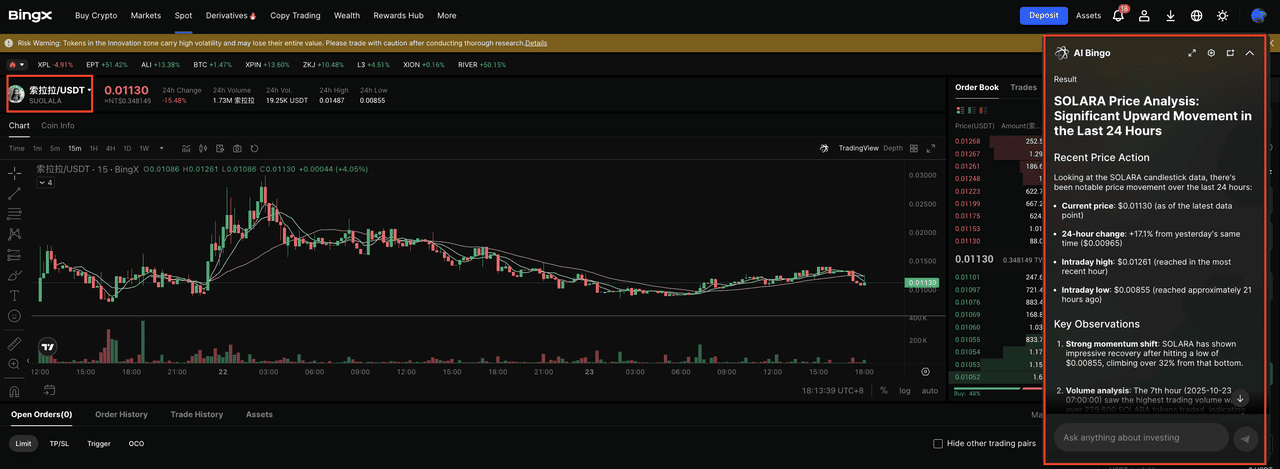
Task: Select the trend line drawing tool
Action: tap(15, 193)
